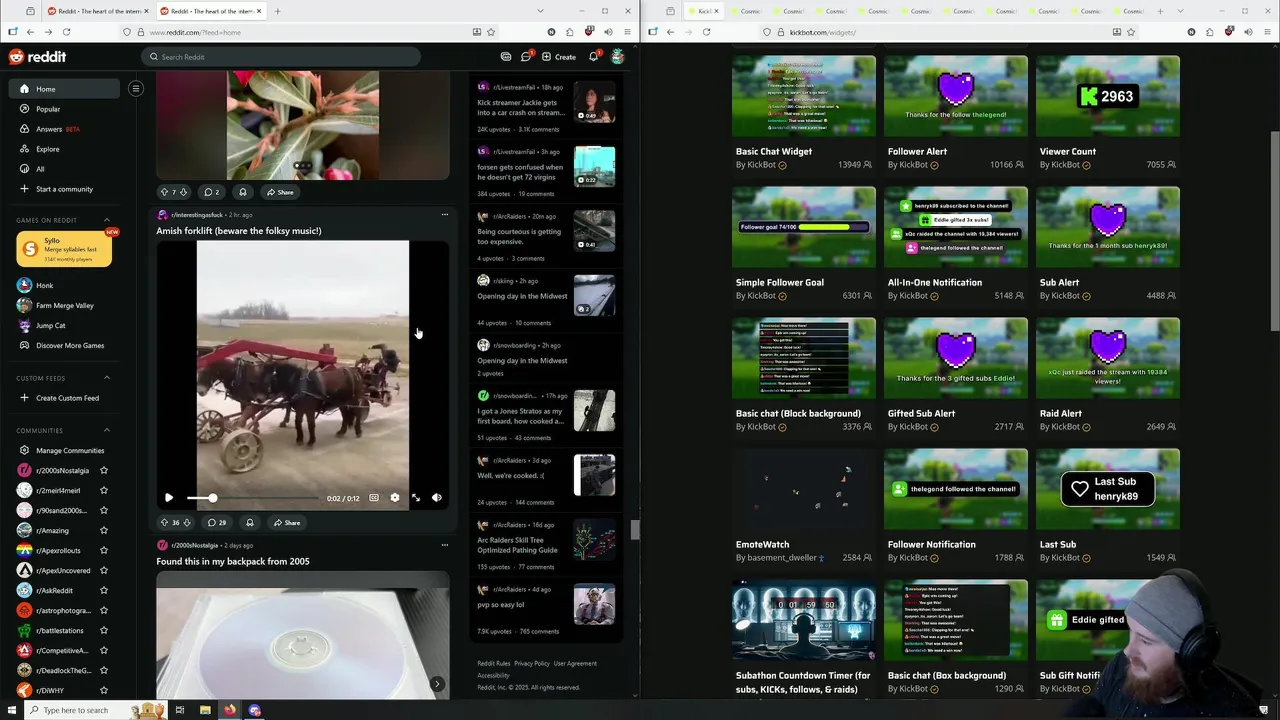Open the 29 comments on forklift post
The height and width of the screenshot is (720, 1280).
point(216,522)
